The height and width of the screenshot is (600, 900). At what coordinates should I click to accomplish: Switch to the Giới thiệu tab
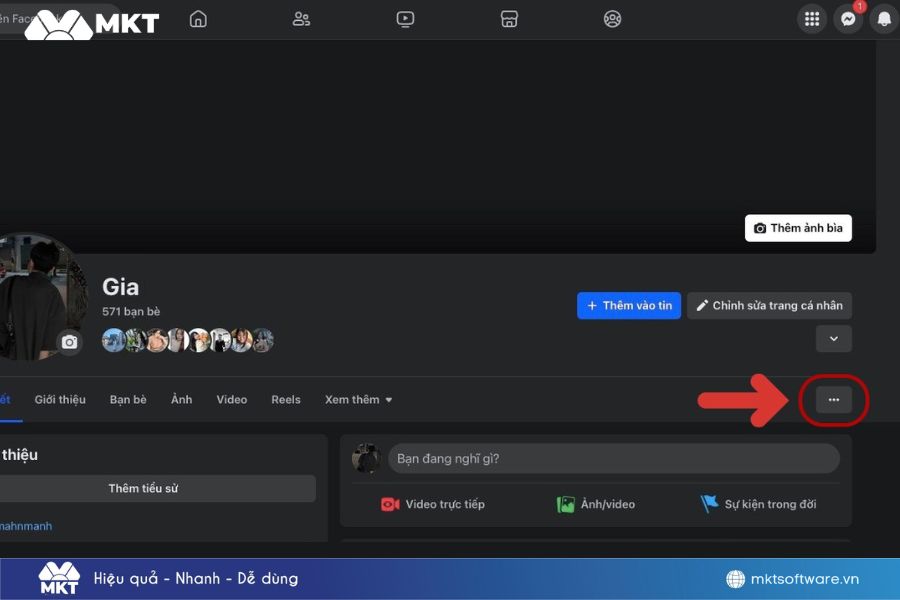click(x=60, y=400)
